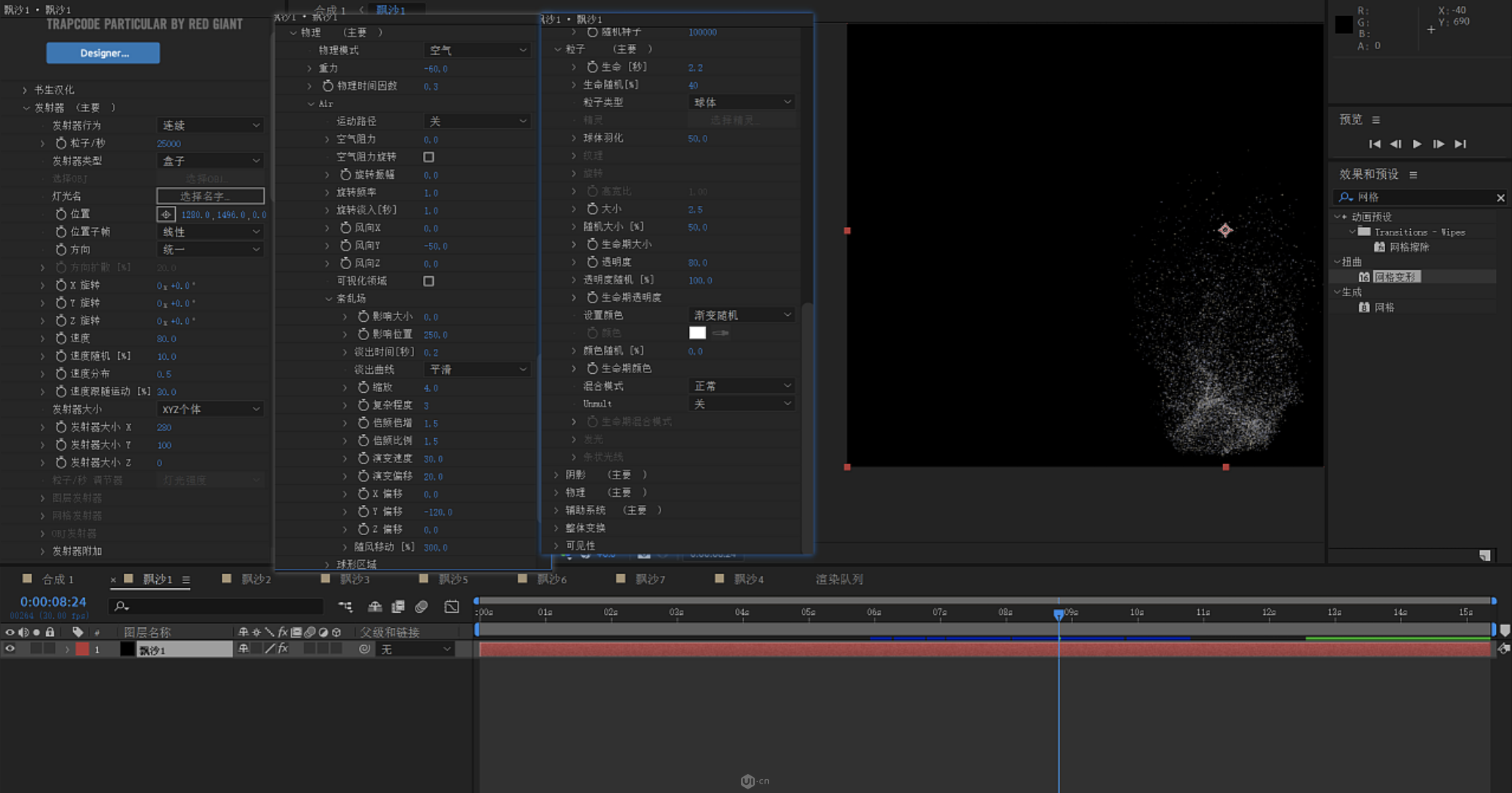
Task: Click the Play button in preview panel
Action: click(x=1417, y=144)
